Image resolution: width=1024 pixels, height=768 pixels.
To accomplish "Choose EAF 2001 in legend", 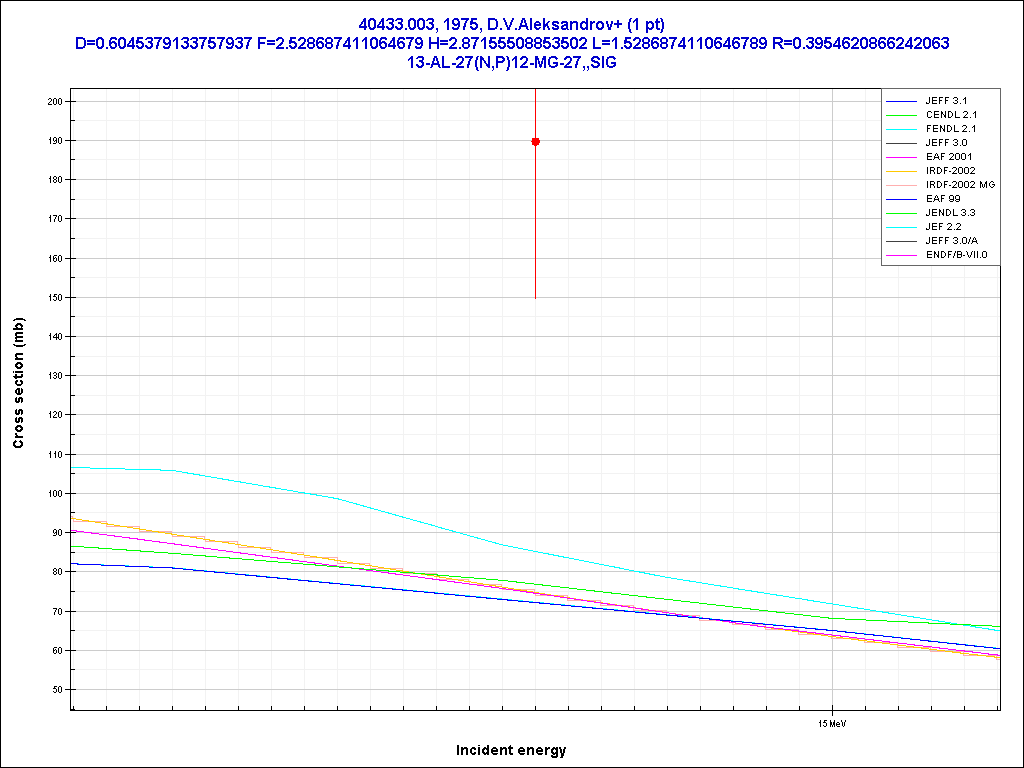I will [x=948, y=157].
